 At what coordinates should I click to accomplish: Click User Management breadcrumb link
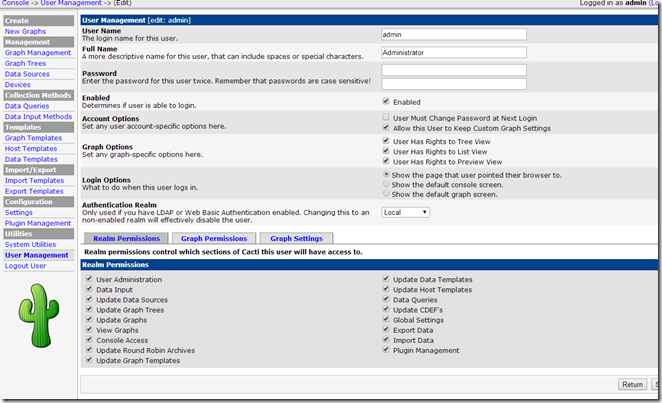[x=71, y=3]
